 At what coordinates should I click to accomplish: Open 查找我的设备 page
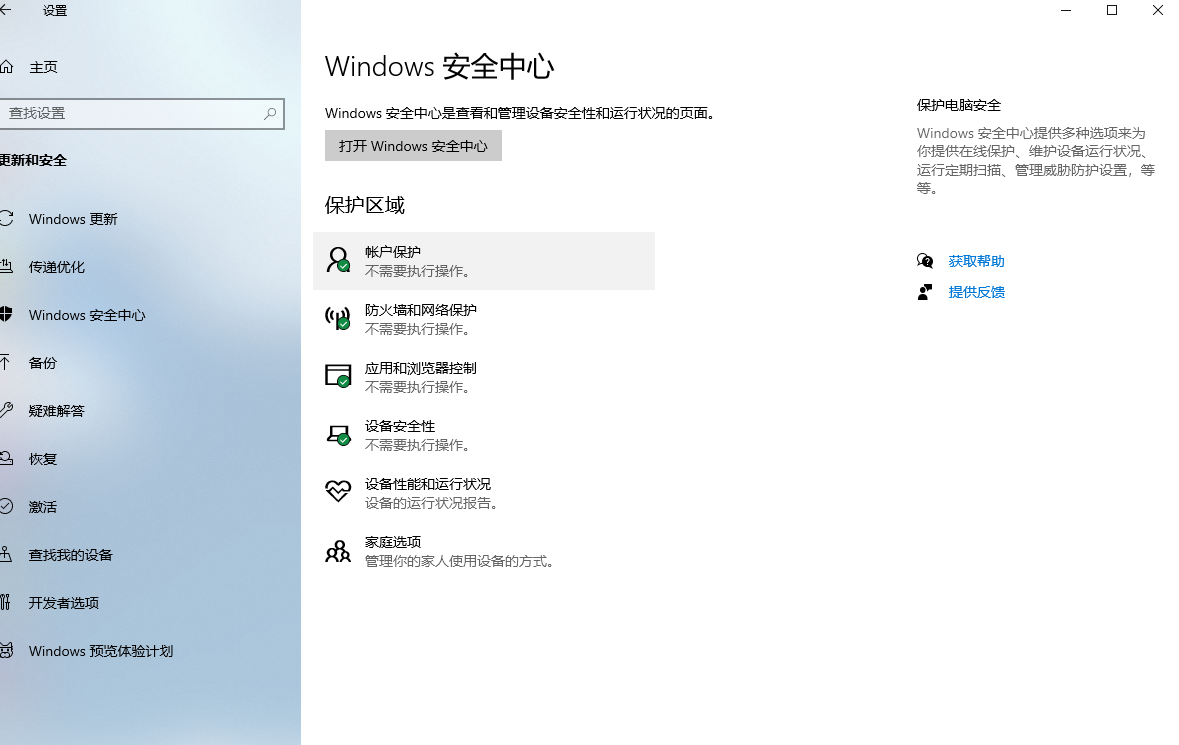tap(71, 555)
